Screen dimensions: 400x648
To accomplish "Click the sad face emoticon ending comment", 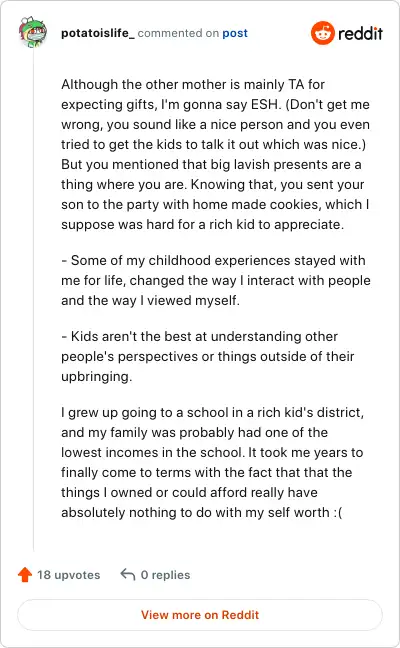I will click(x=338, y=512).
